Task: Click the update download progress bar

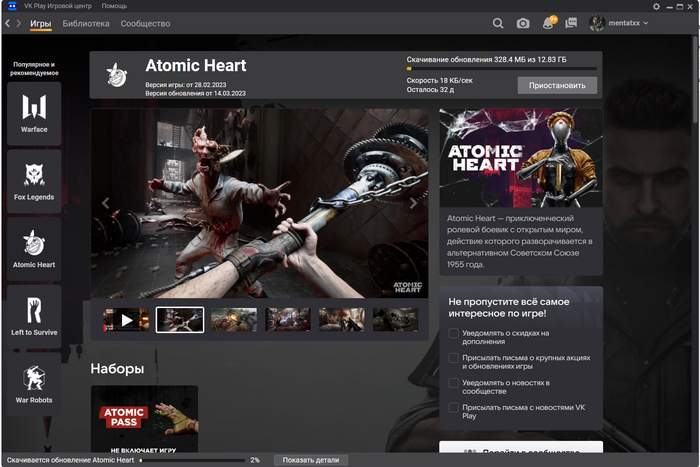Action: pyautogui.click(x=501, y=69)
